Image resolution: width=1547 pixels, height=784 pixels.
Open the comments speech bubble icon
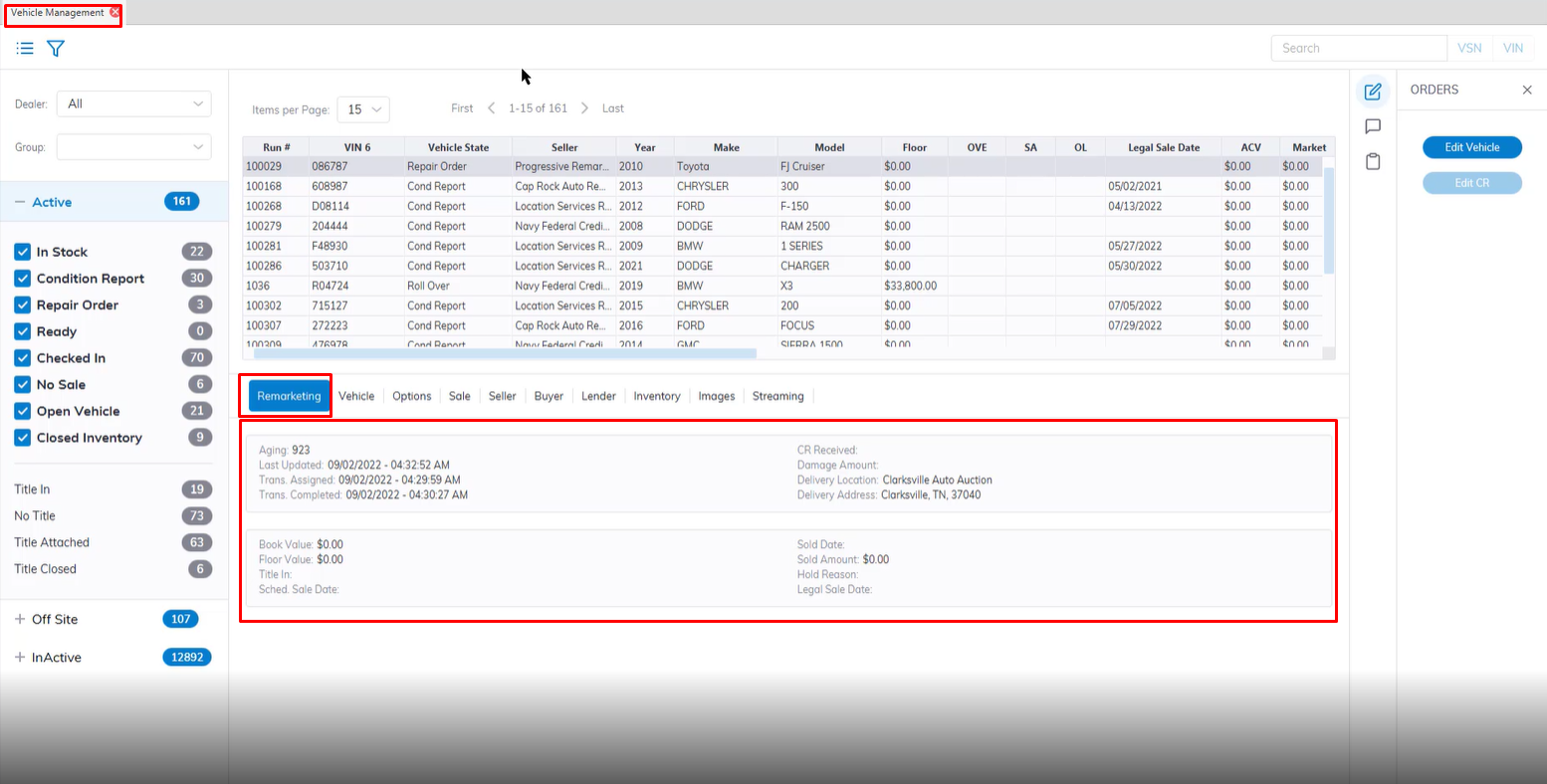(1373, 126)
